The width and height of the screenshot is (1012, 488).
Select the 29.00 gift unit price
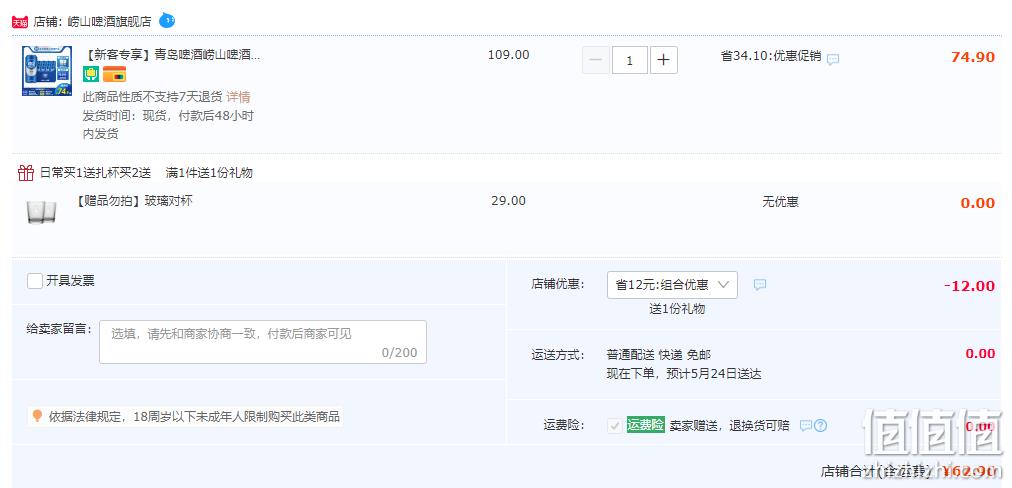tap(509, 201)
